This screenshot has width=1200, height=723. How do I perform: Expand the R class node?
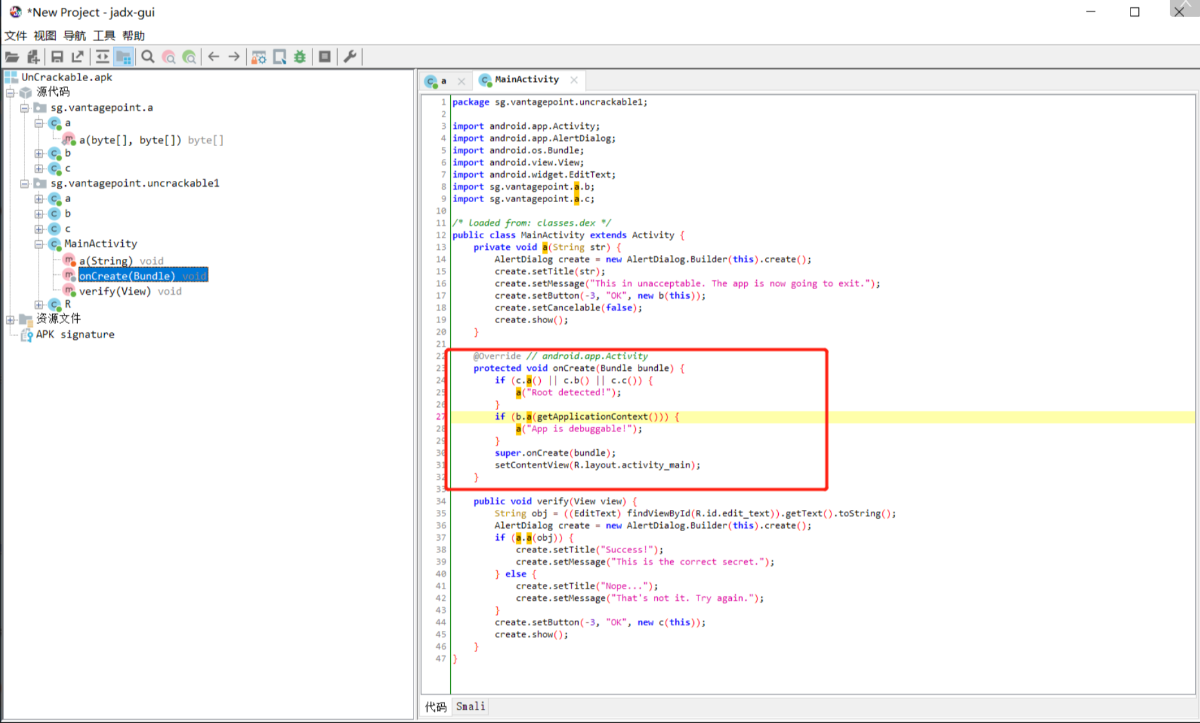click(x=39, y=304)
